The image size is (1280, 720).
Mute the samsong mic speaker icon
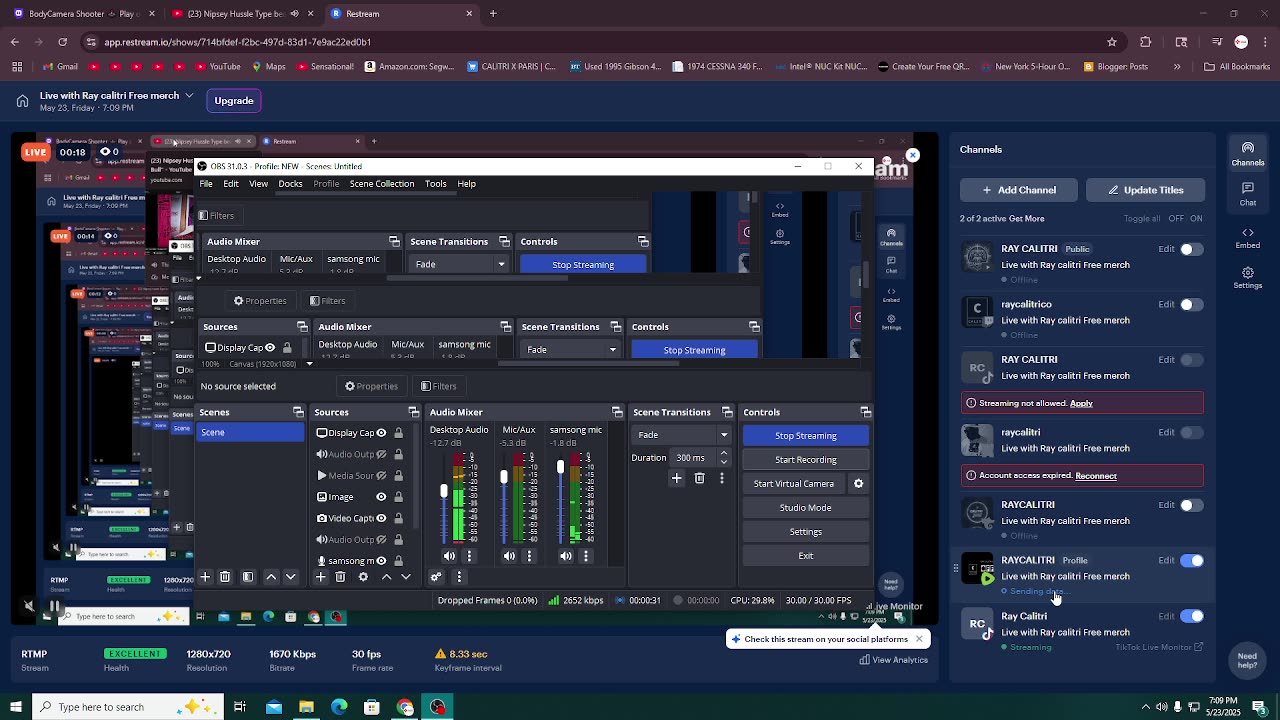tap(566, 556)
